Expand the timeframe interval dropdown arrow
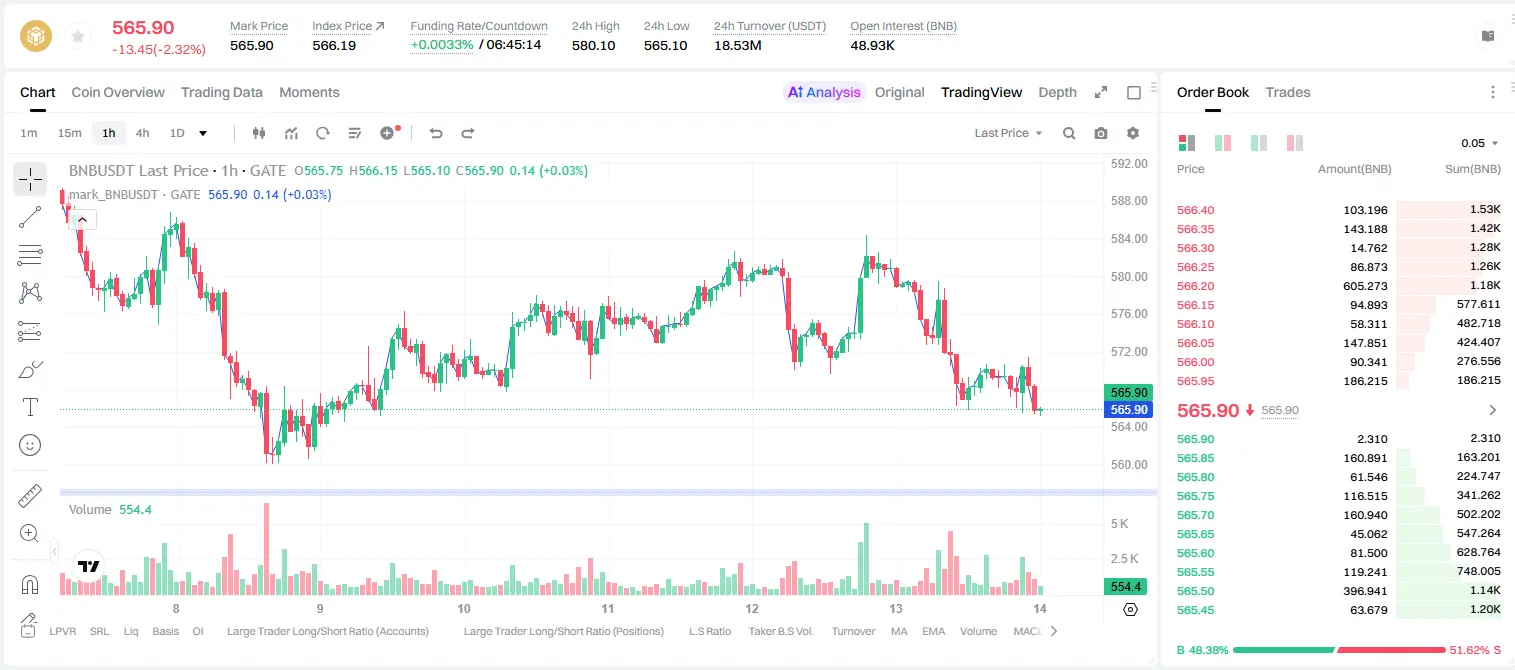 tap(203, 133)
